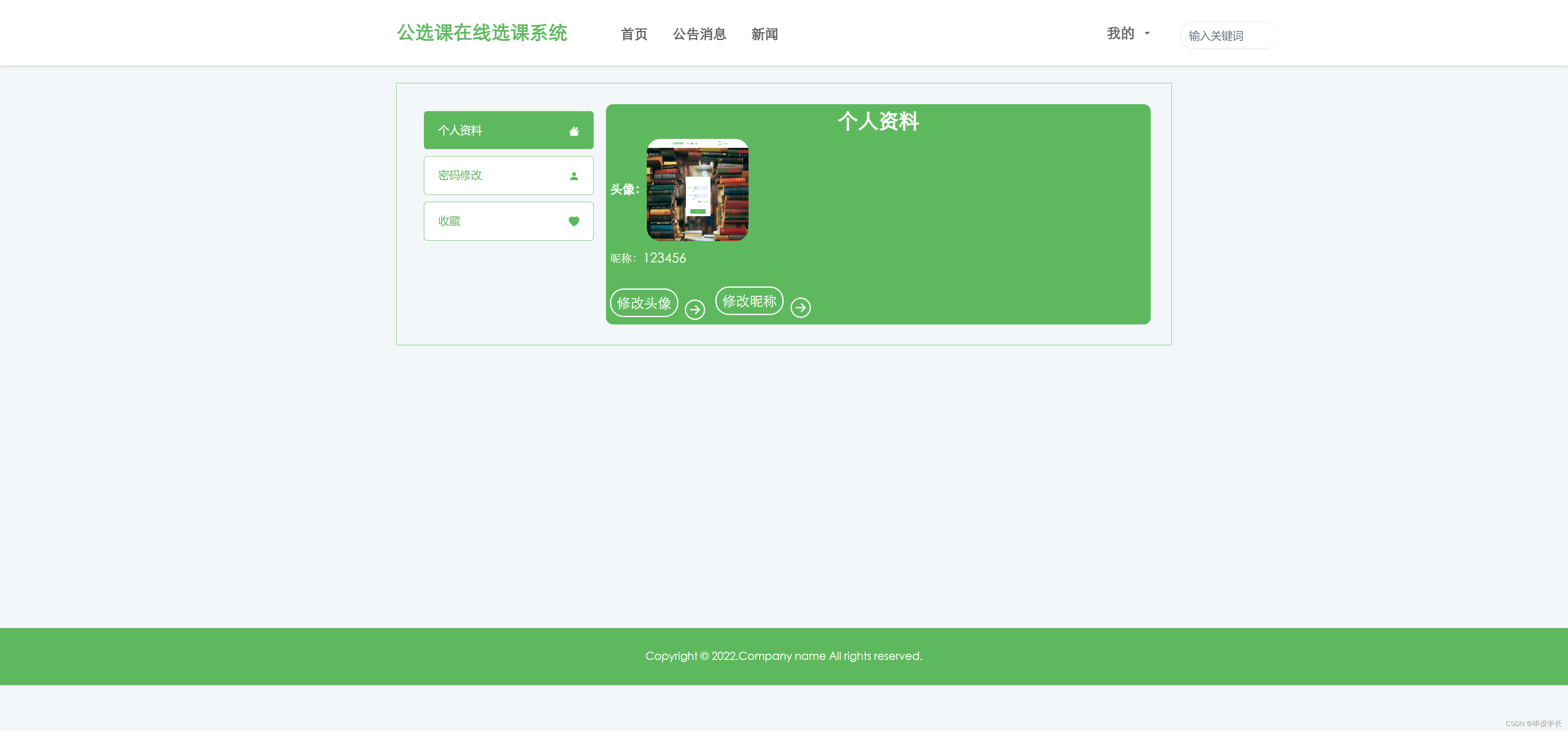Image resolution: width=1568 pixels, height=731 pixels.
Task: Click the 个人资料 panel heading
Action: (878, 122)
